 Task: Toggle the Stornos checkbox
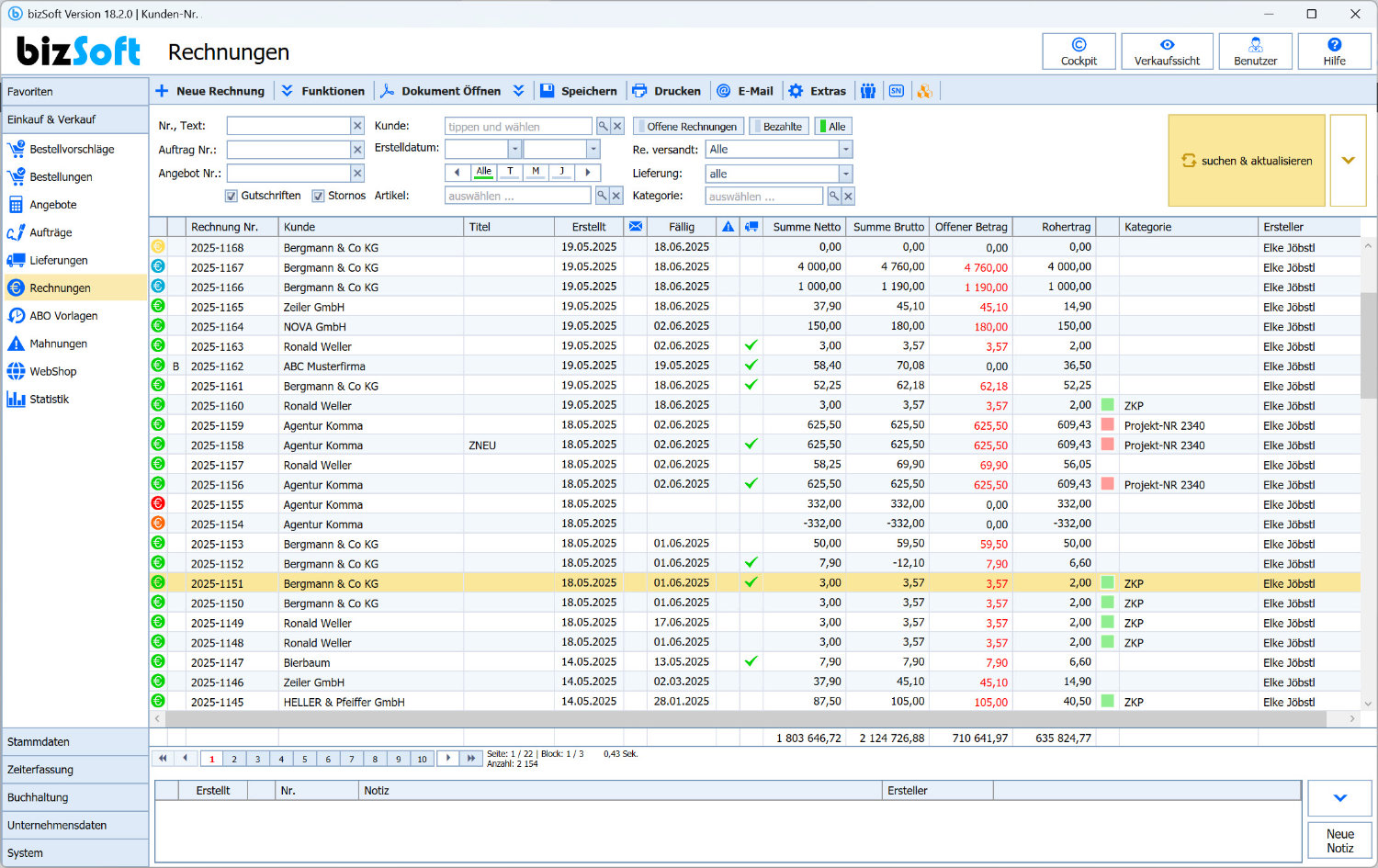(x=318, y=196)
